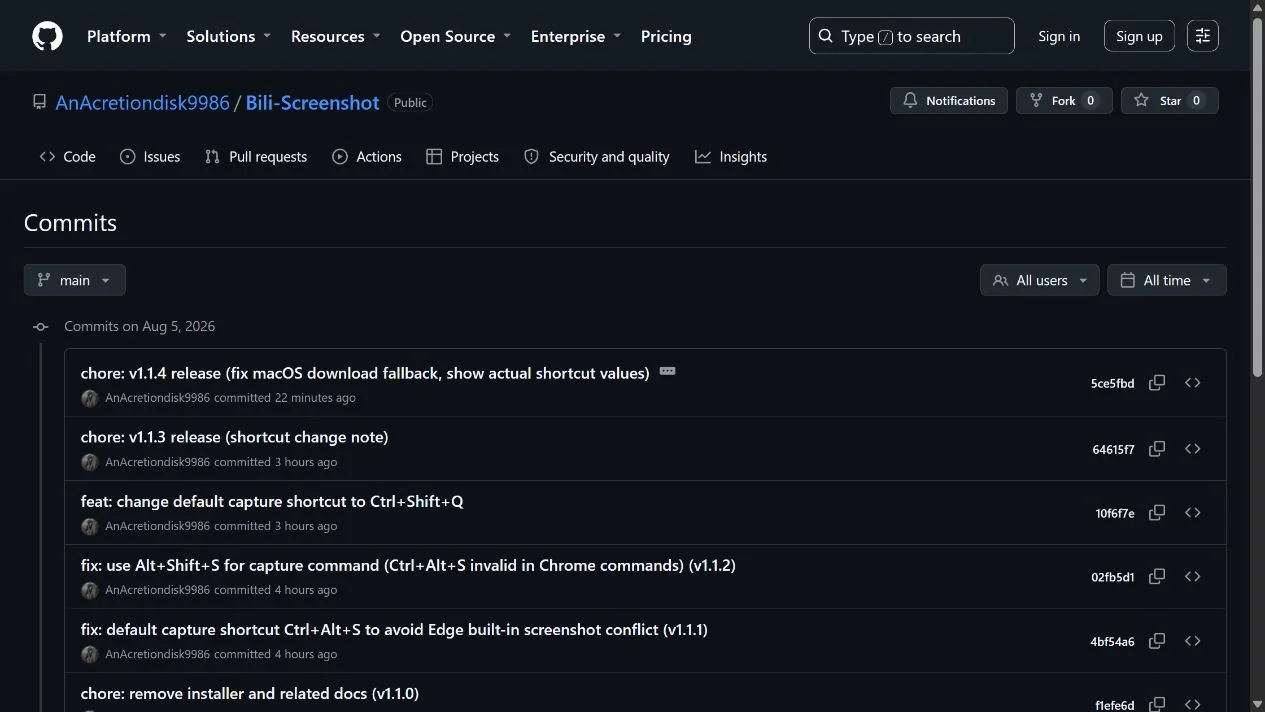
Task: Open the Bili-Screenshot repository link
Action: [313, 102]
